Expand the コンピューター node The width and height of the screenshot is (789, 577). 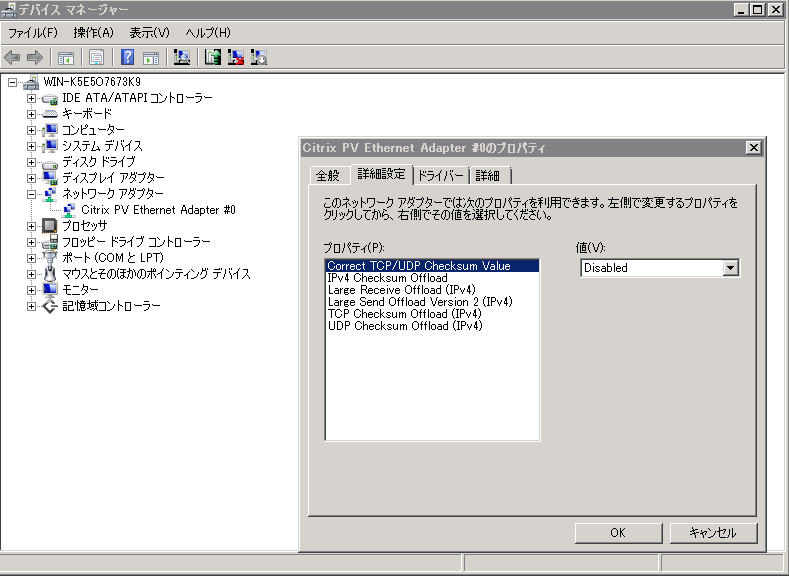pos(31,130)
